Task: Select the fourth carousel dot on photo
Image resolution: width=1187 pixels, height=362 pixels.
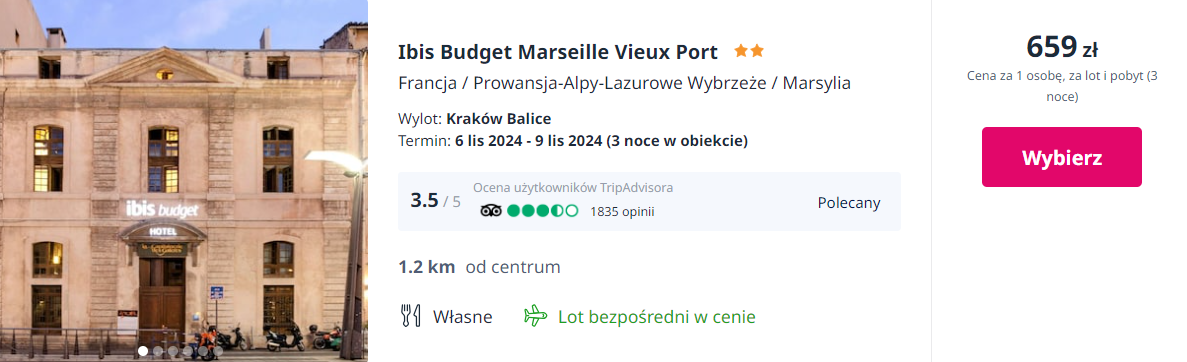Action: pos(188,351)
